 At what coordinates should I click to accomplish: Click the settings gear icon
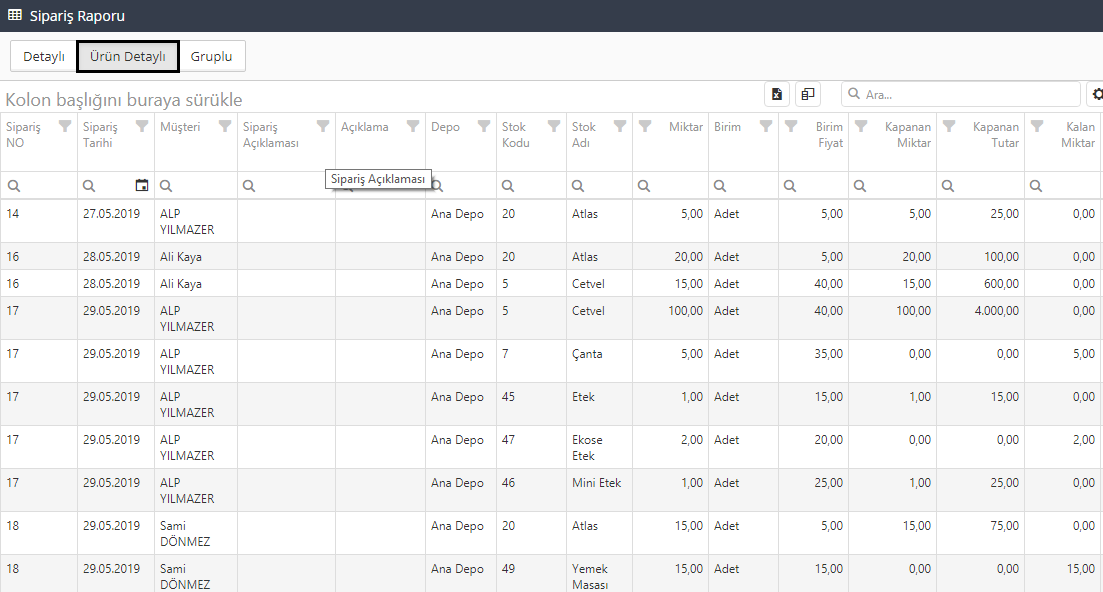point(1097,94)
